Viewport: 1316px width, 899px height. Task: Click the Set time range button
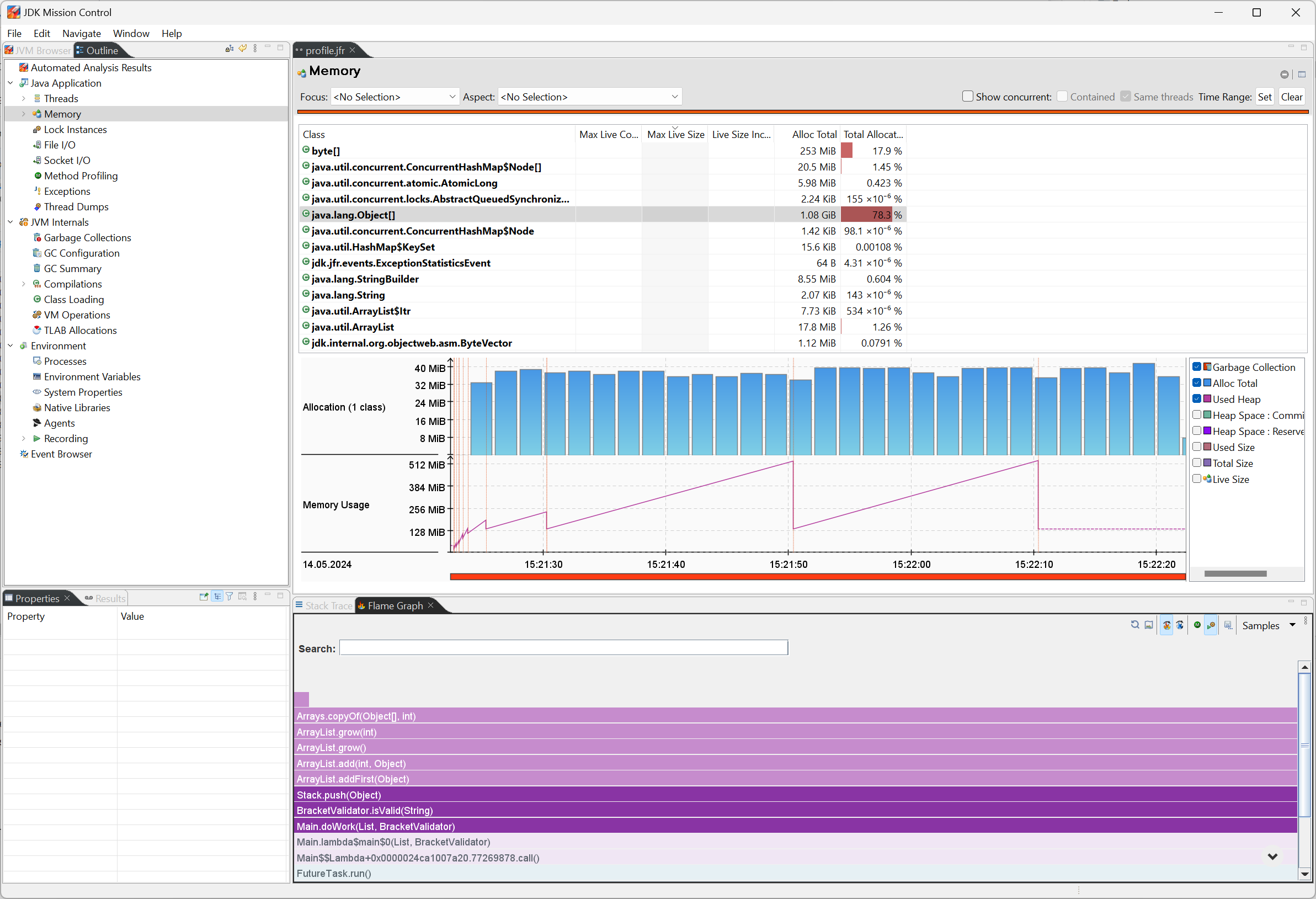(x=1265, y=97)
